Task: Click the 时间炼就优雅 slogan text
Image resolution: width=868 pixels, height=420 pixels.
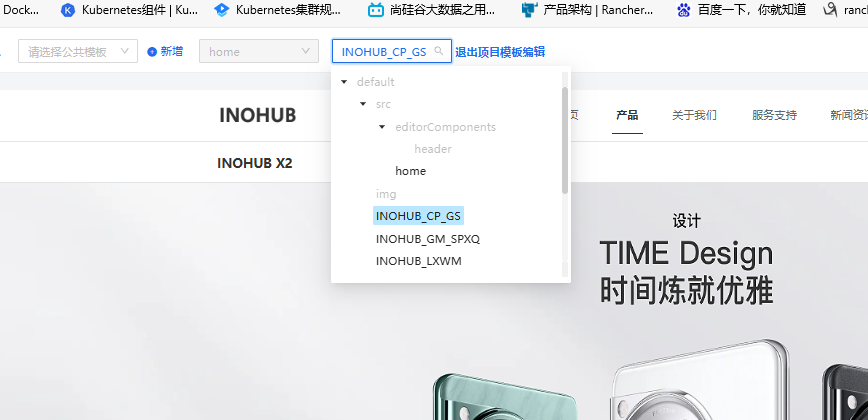Action: click(686, 291)
